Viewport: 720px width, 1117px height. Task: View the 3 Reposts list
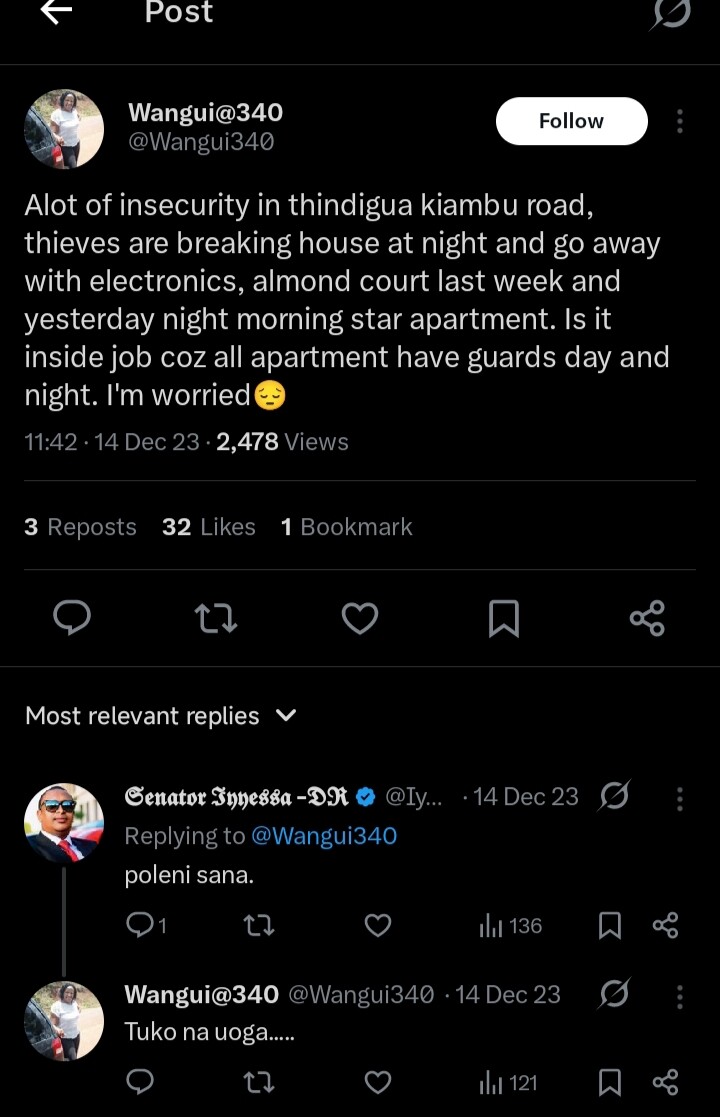pos(80,527)
